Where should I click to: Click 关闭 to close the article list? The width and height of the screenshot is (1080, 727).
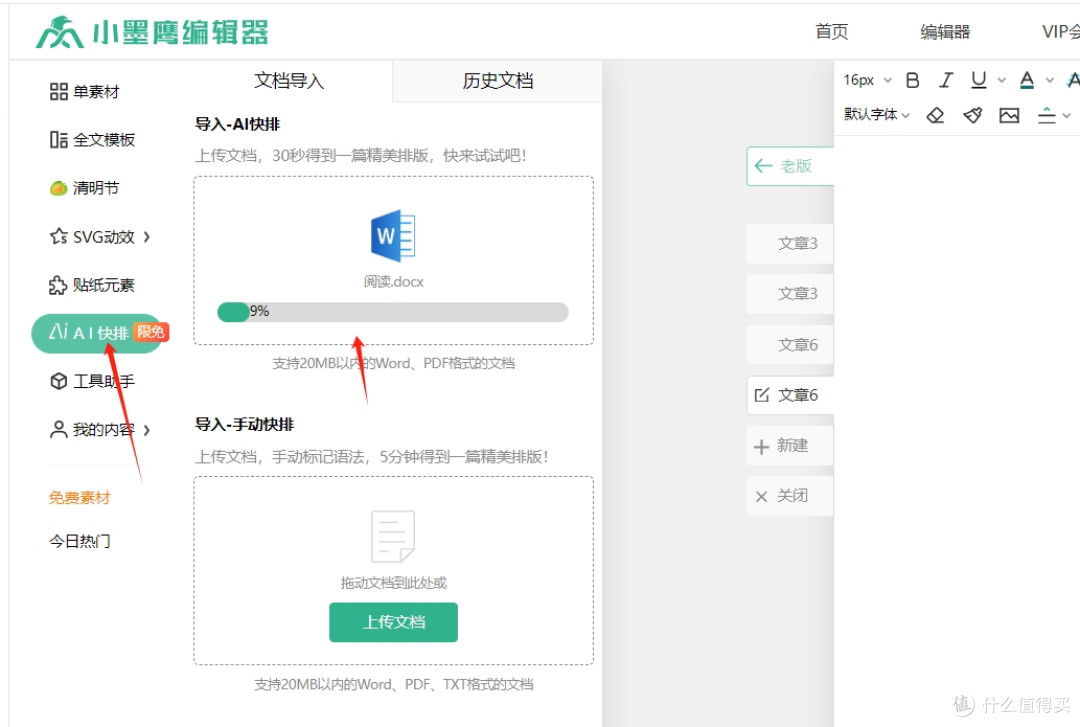coord(790,496)
